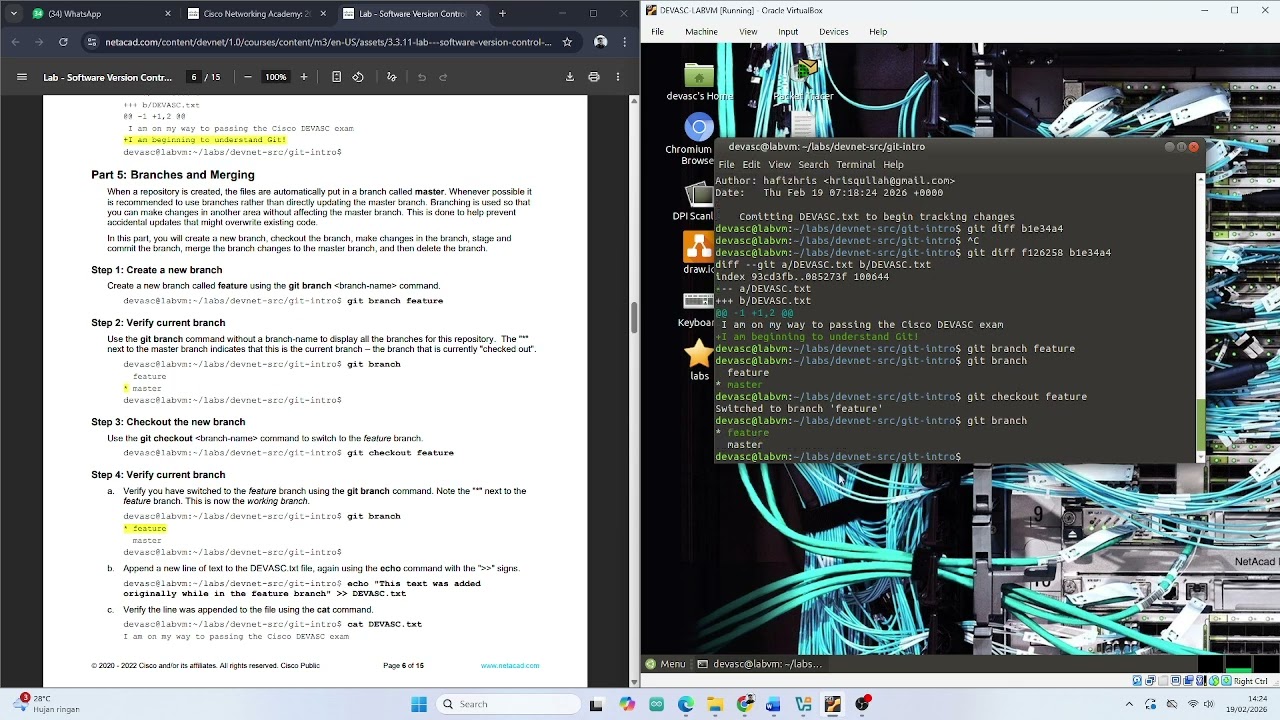Open new Chrome tab
Viewport: 1280px width, 720px height.
point(502,14)
